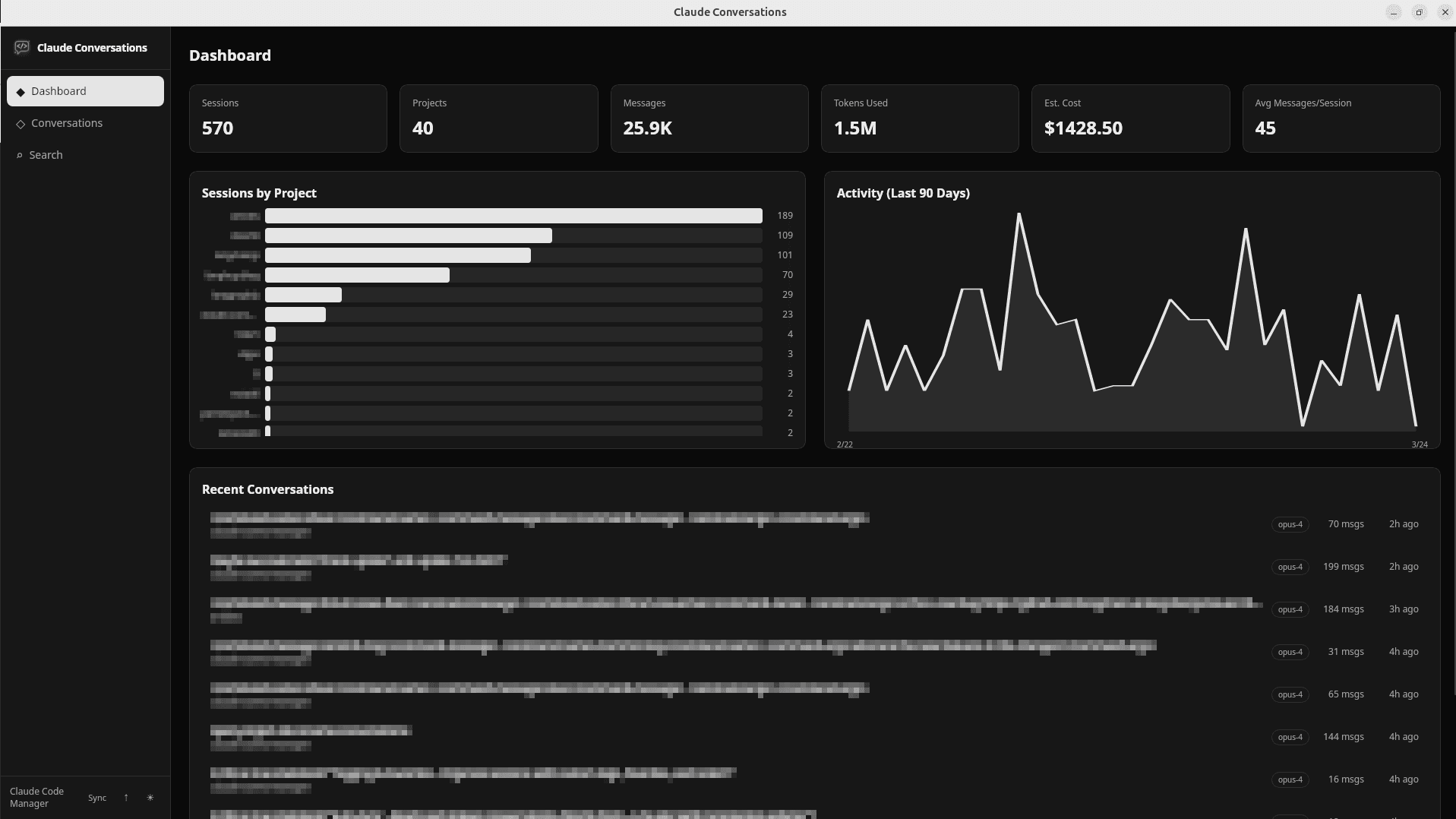Select the Dashboard sidebar item
Screen dimensions: 1456x819
(x=85, y=91)
